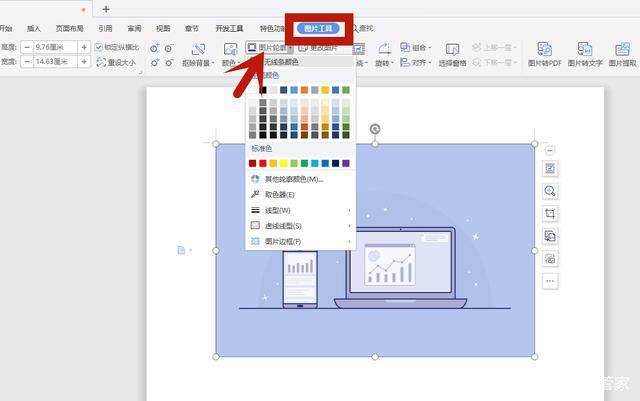Expand the 线型(W) line weight submenu

click(300, 210)
